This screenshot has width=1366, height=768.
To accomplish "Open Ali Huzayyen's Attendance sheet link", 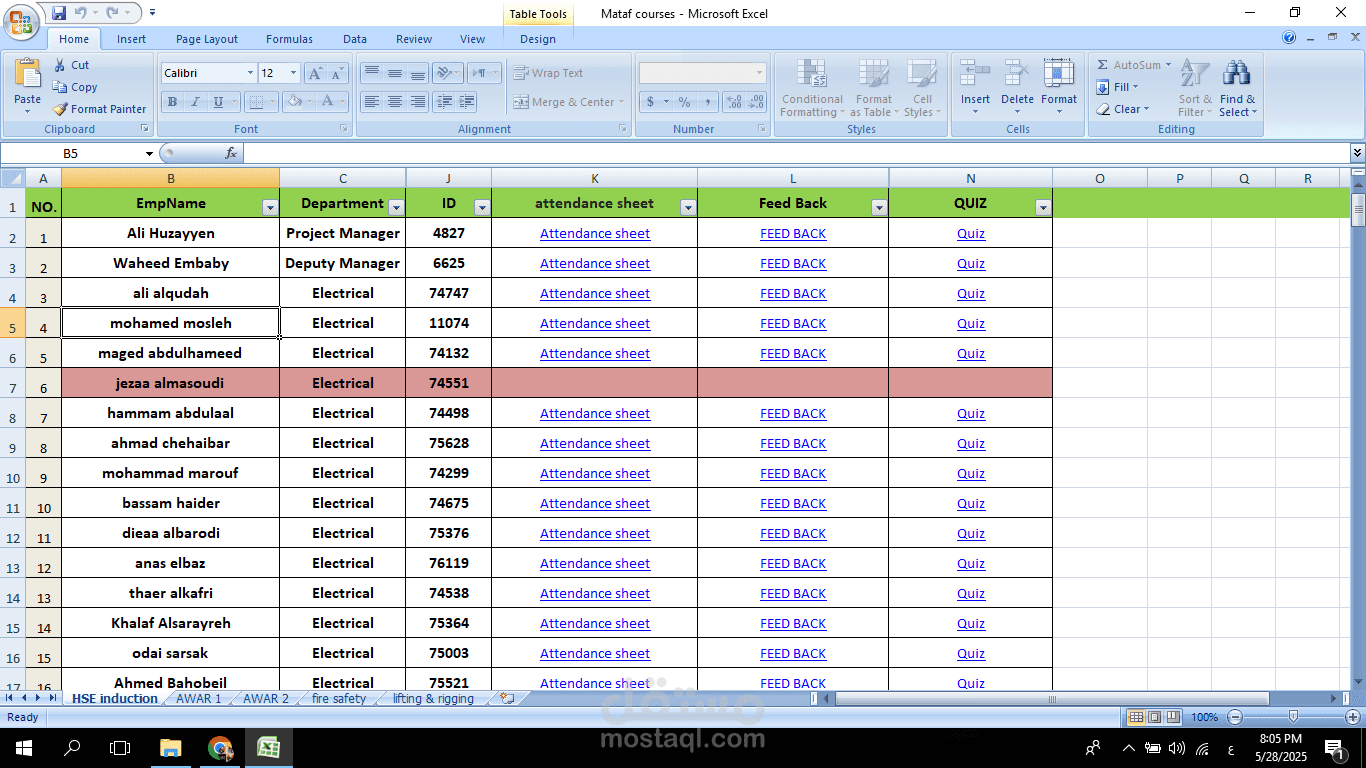I will (x=595, y=233).
